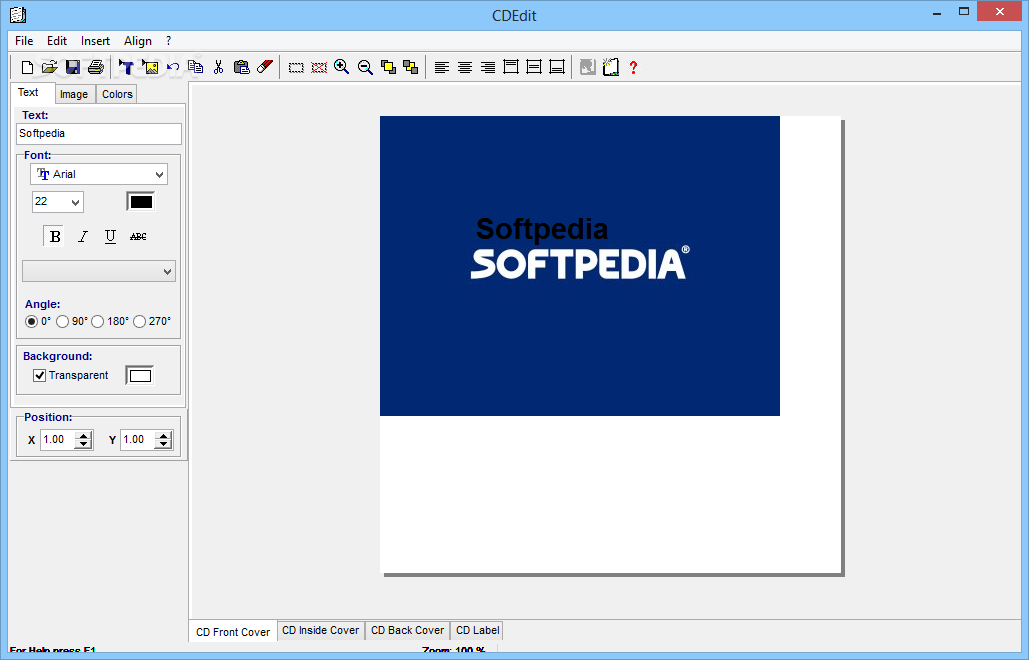Bring object to front icon

[x=388, y=67]
